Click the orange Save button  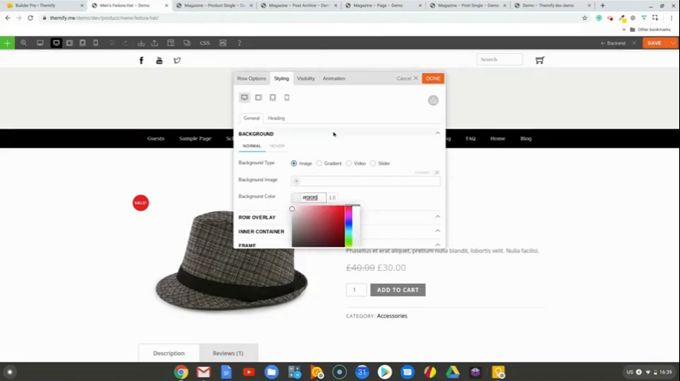655,43
